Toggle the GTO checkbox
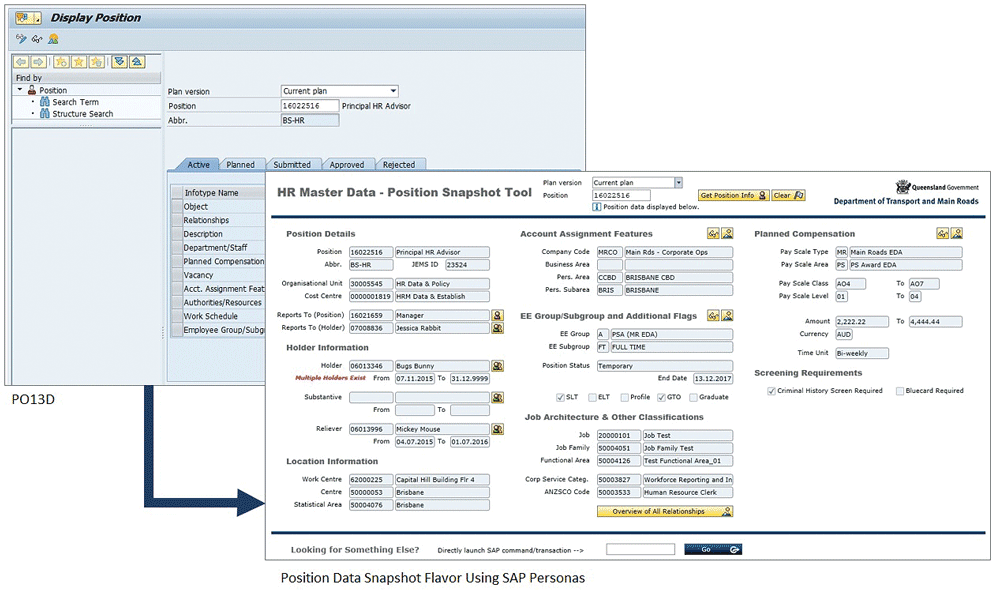 (661, 397)
